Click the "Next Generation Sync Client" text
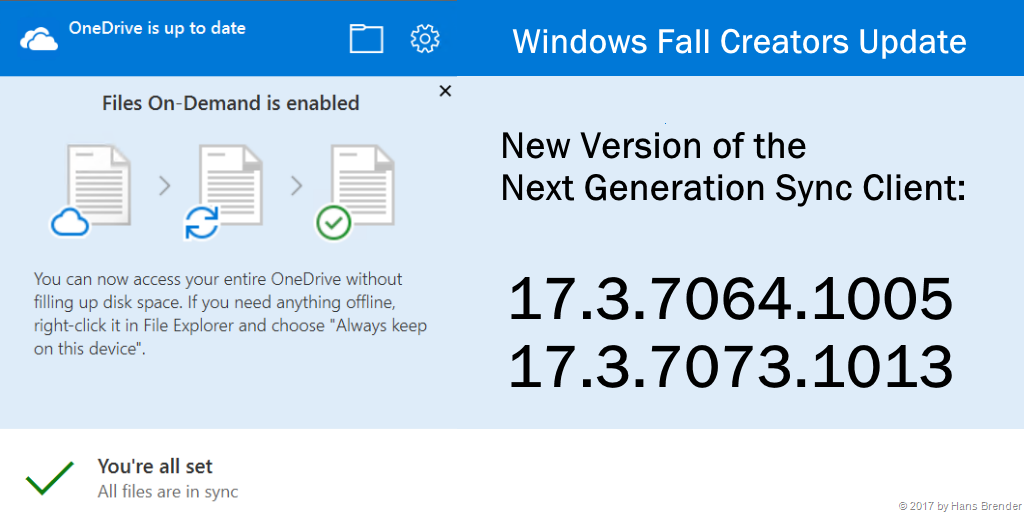Viewport: 1024px width, 512px height. pos(733,187)
